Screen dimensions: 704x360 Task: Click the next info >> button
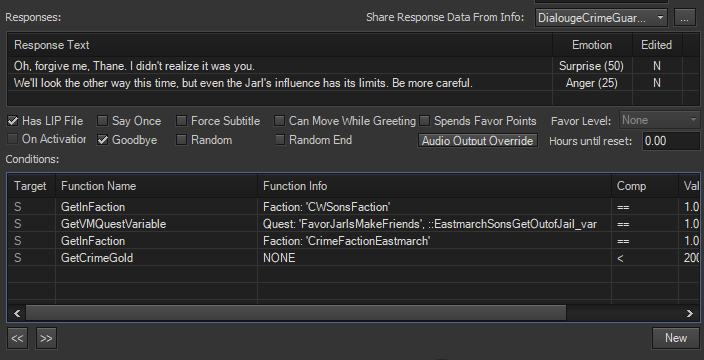[46, 338]
